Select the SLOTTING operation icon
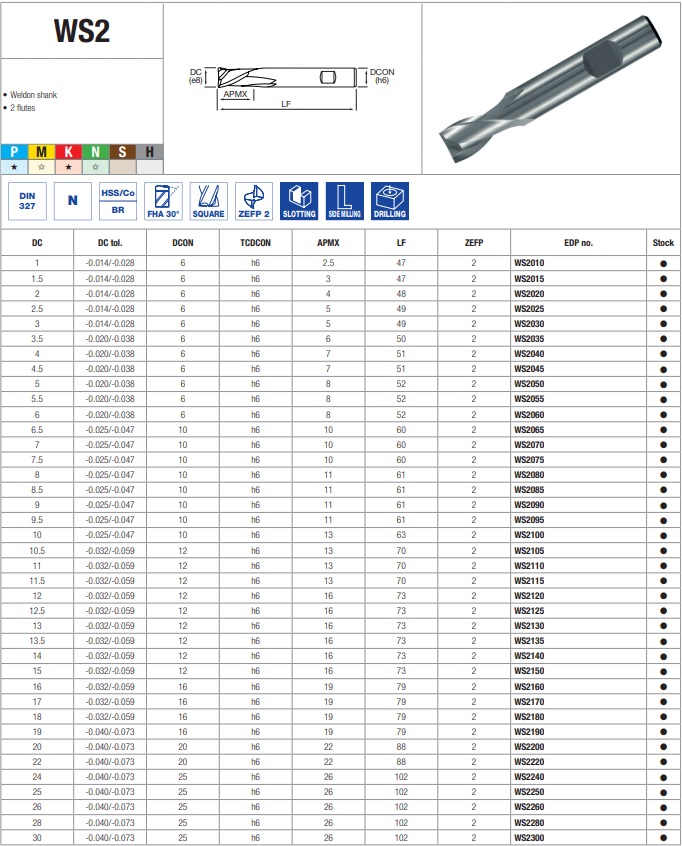The width and height of the screenshot is (682, 846). coord(299,201)
